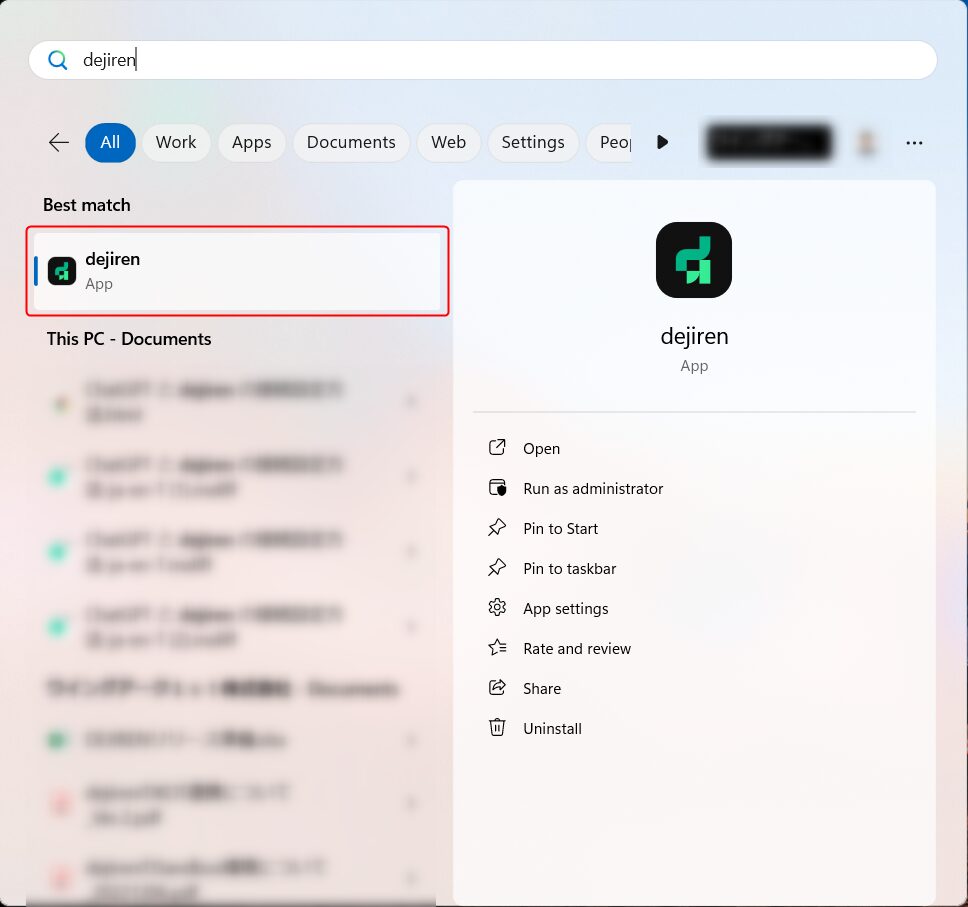
Task: Select Run as administrator
Action: 593,489
